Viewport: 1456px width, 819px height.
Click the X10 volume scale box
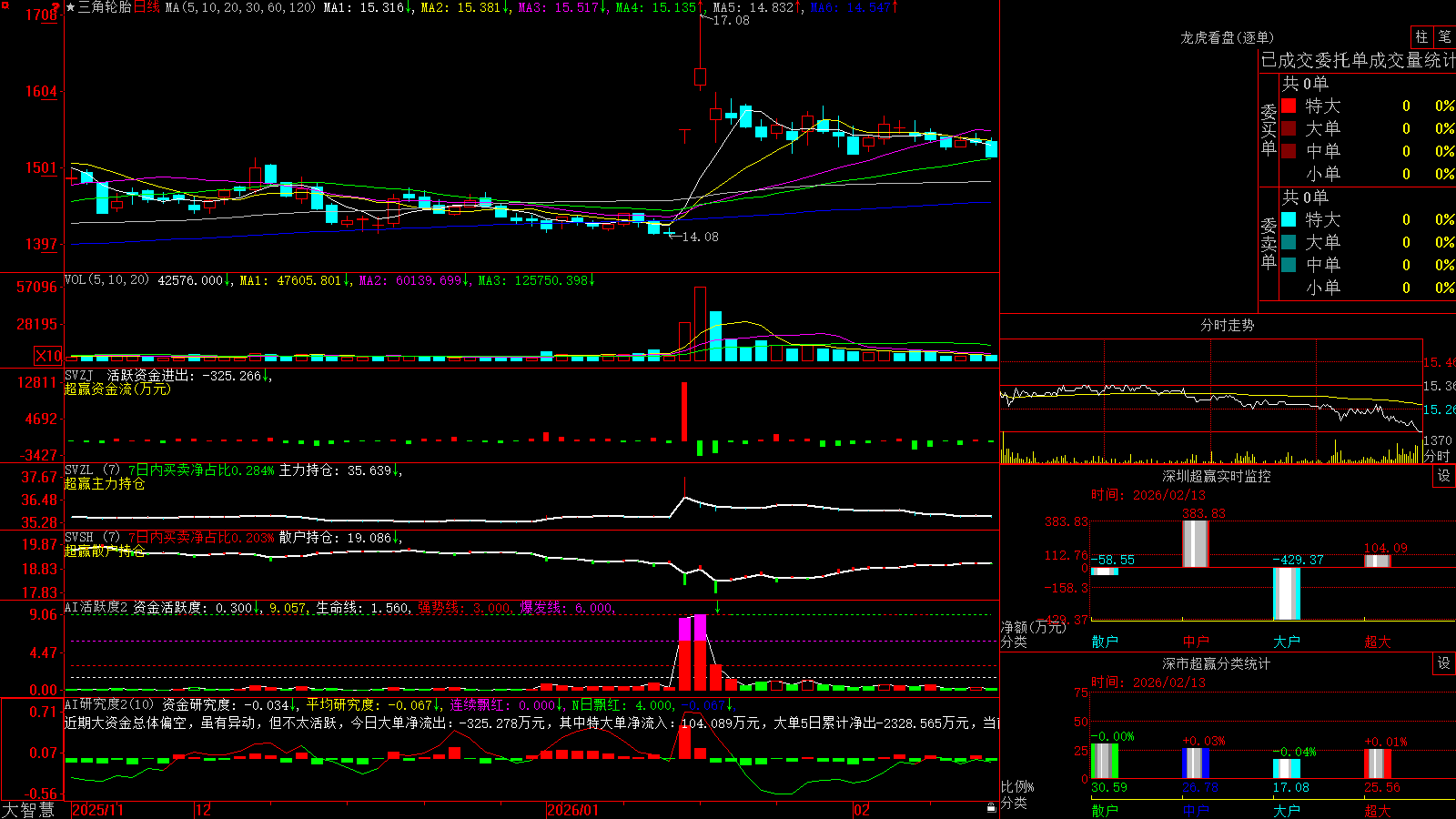coord(48,356)
